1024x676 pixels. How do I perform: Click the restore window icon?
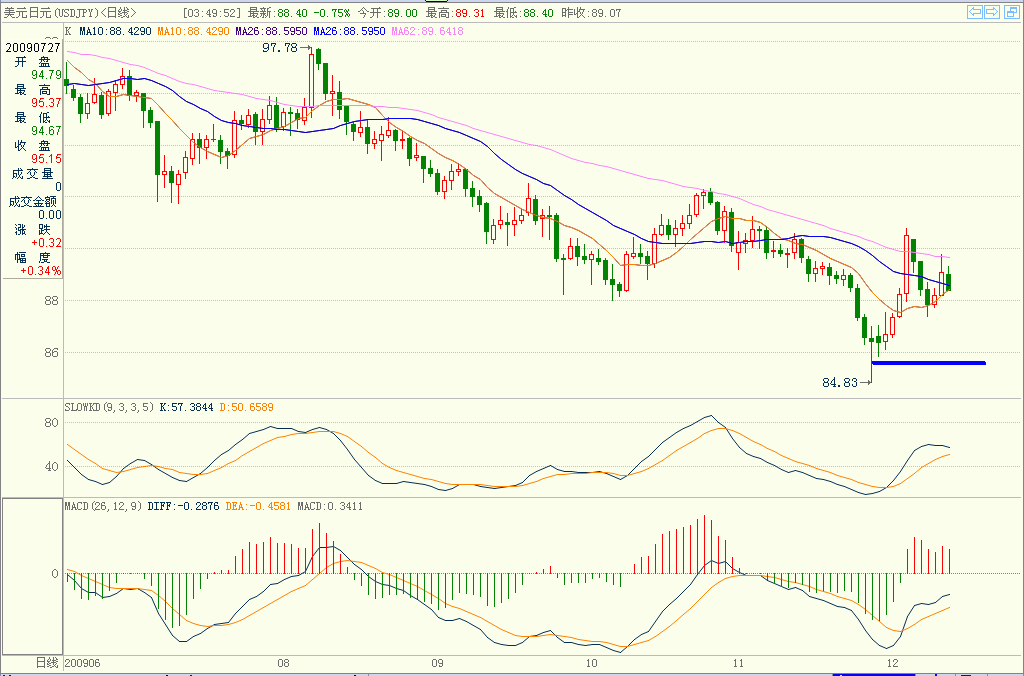(1010, 12)
